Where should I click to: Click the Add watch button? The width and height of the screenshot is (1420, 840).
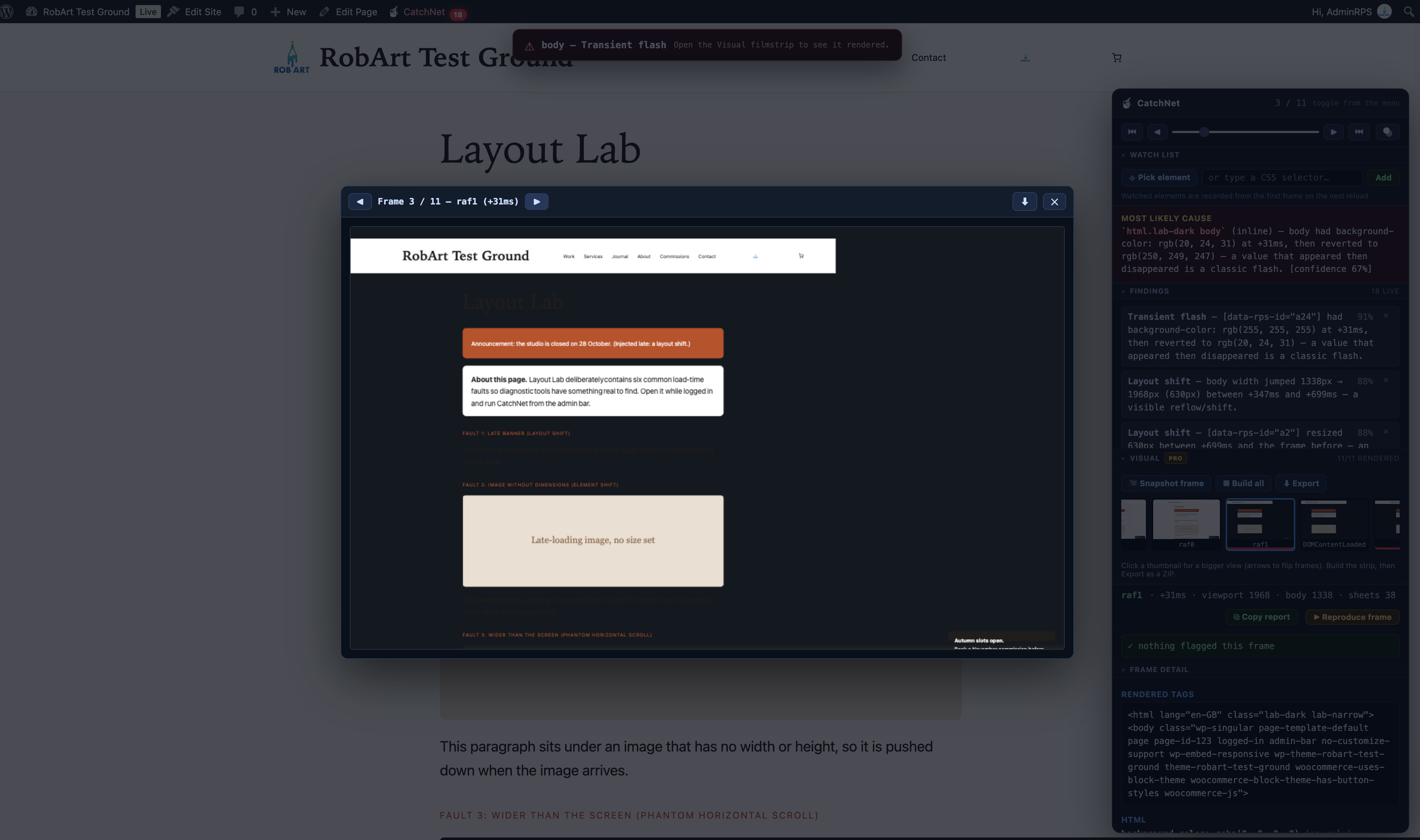coord(1383,178)
